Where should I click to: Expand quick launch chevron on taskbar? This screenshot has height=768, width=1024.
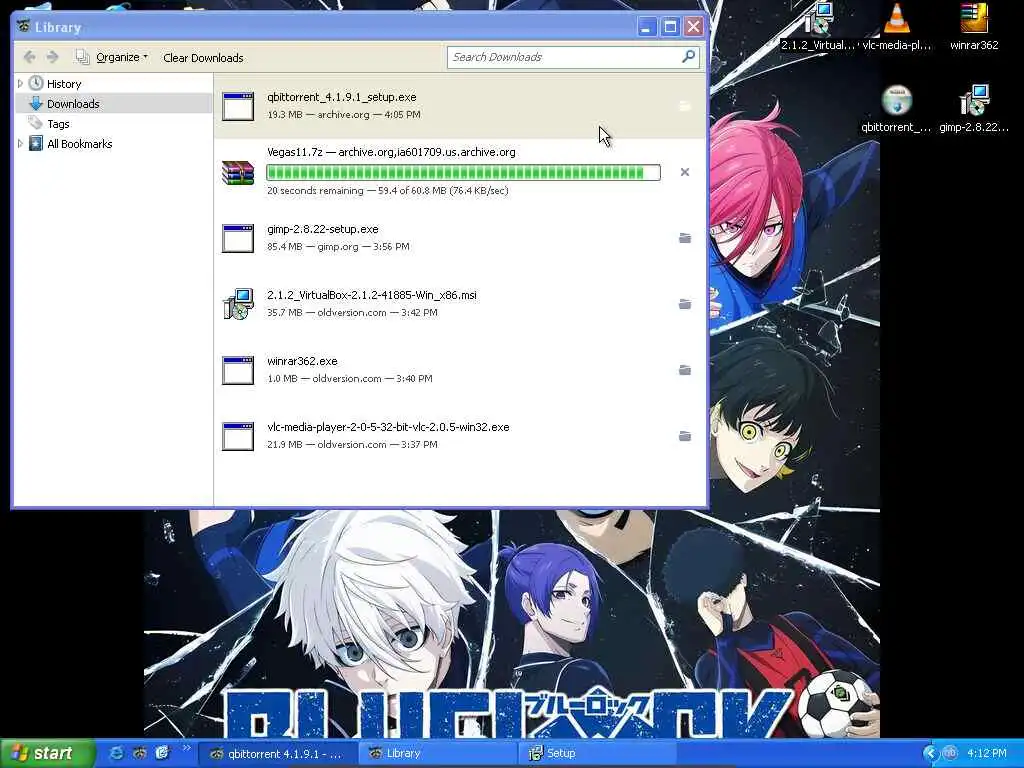point(186,748)
